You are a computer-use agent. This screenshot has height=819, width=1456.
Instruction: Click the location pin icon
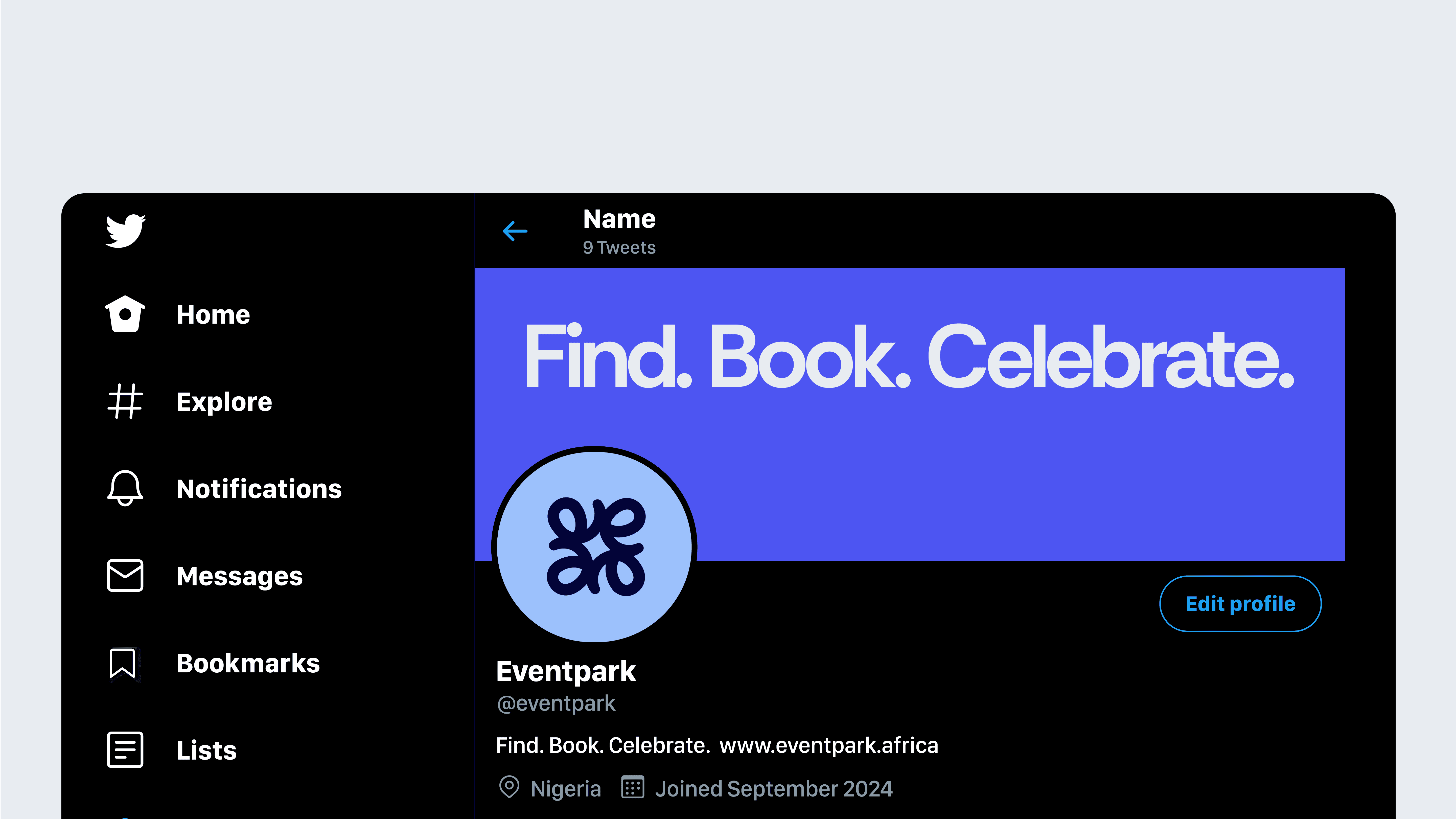pyautogui.click(x=509, y=787)
